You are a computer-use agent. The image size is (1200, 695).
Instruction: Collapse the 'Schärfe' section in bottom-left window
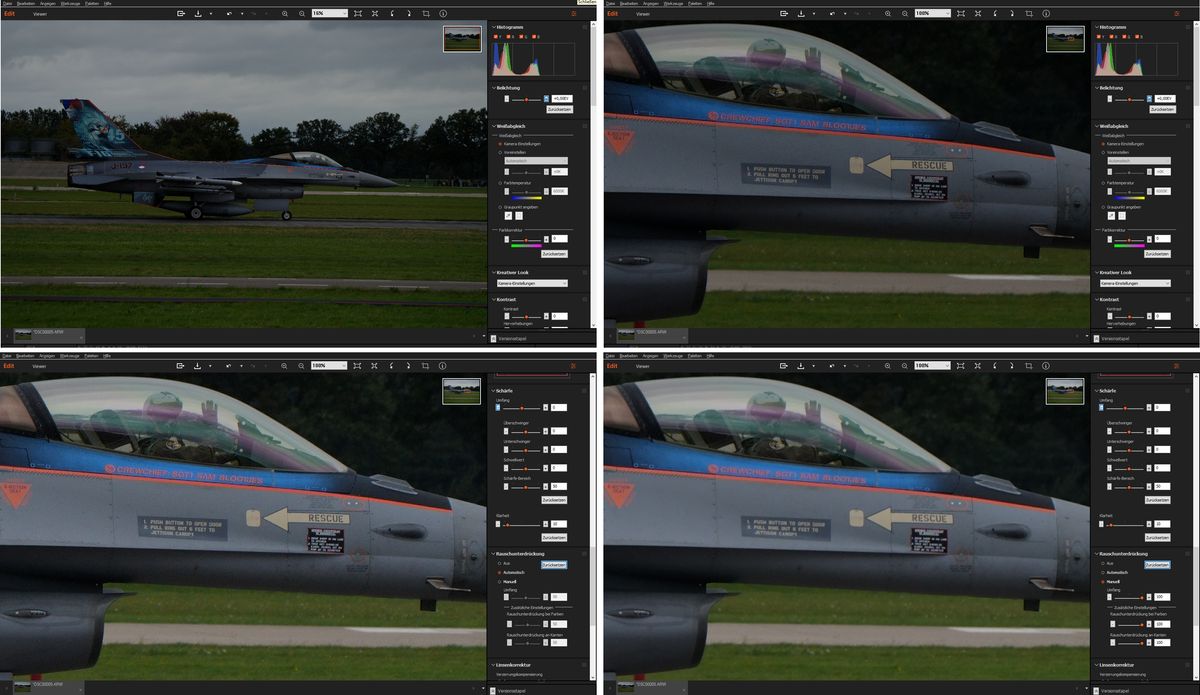click(492, 390)
